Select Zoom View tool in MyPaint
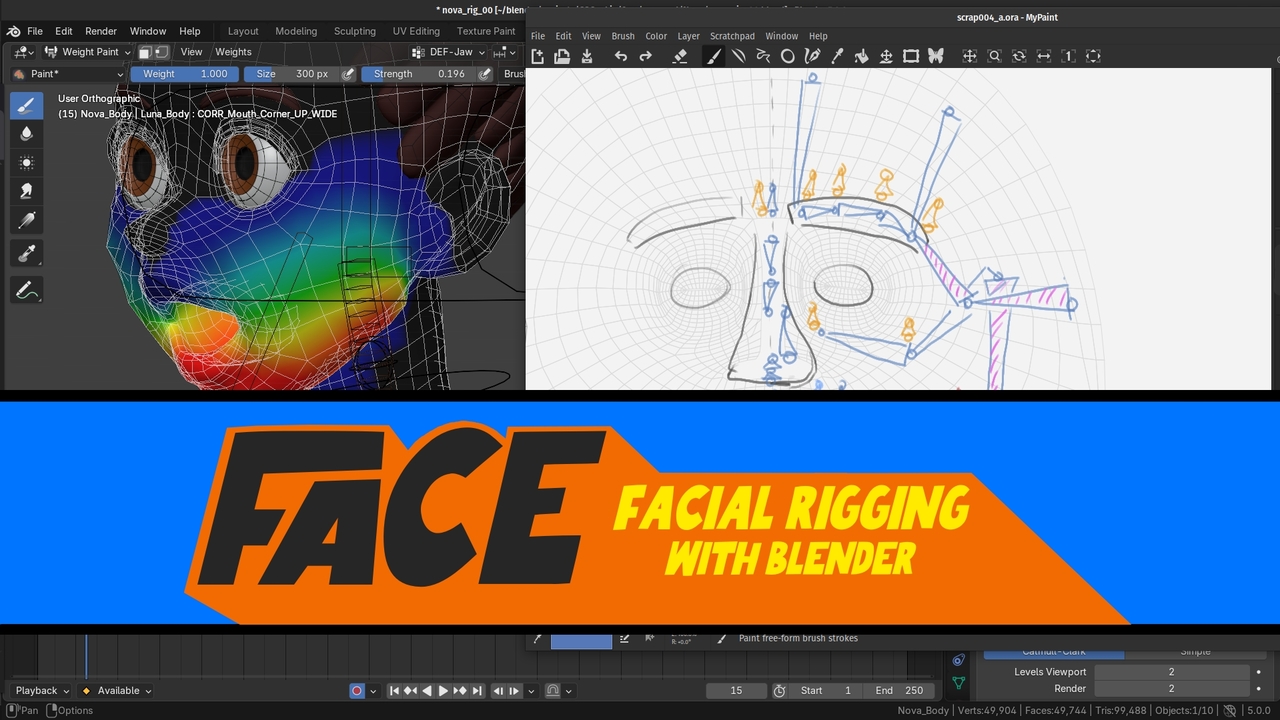This screenshot has width=1280, height=720. pyautogui.click(x=995, y=56)
